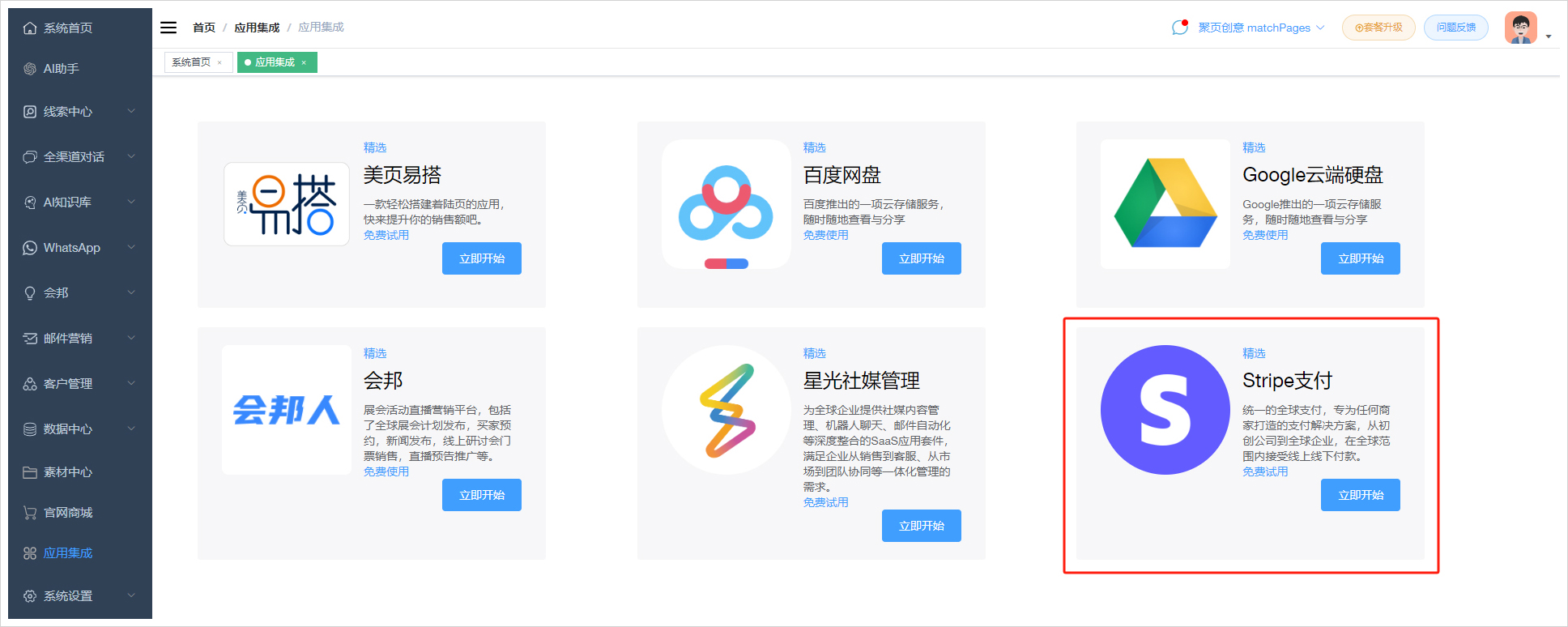This screenshot has height=627, width=1568.
Task: Click the AI知识库 icon in sidebar
Action: point(30,203)
